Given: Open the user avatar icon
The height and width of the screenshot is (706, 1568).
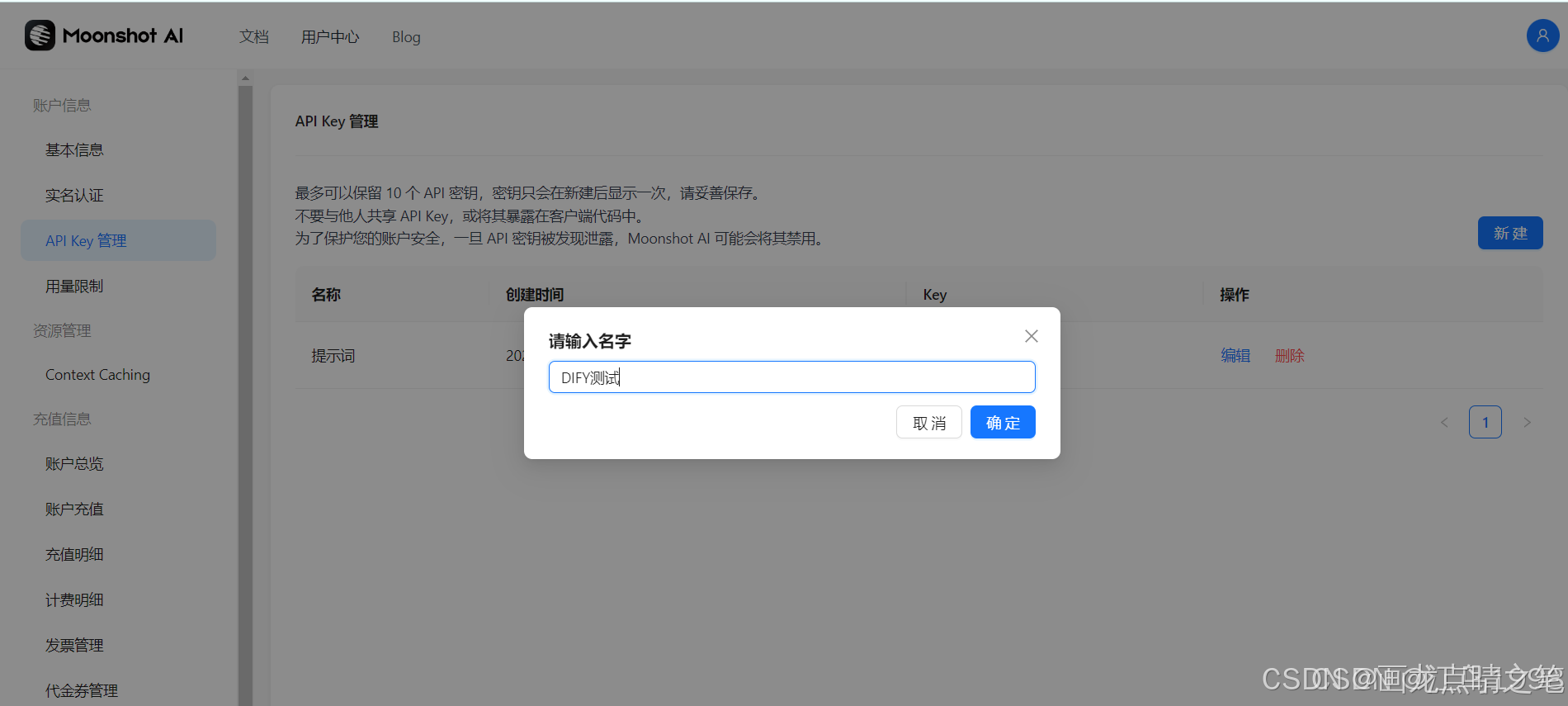Looking at the screenshot, I should tap(1542, 36).
